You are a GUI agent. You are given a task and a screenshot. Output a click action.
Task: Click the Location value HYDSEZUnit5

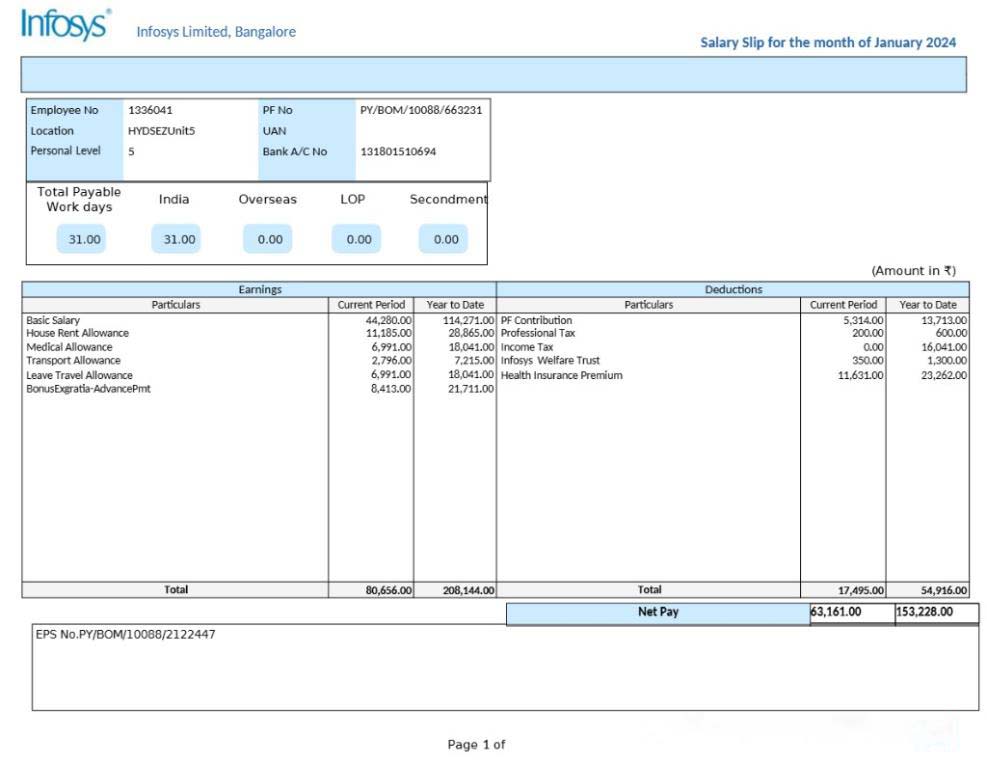click(161, 131)
